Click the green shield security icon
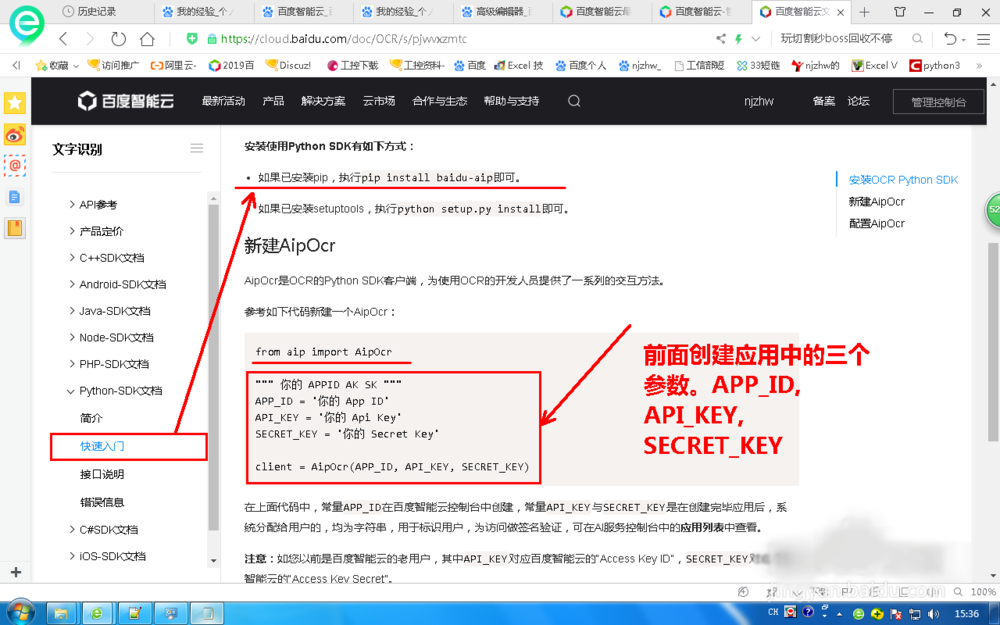The image size is (1000, 625). [191, 39]
